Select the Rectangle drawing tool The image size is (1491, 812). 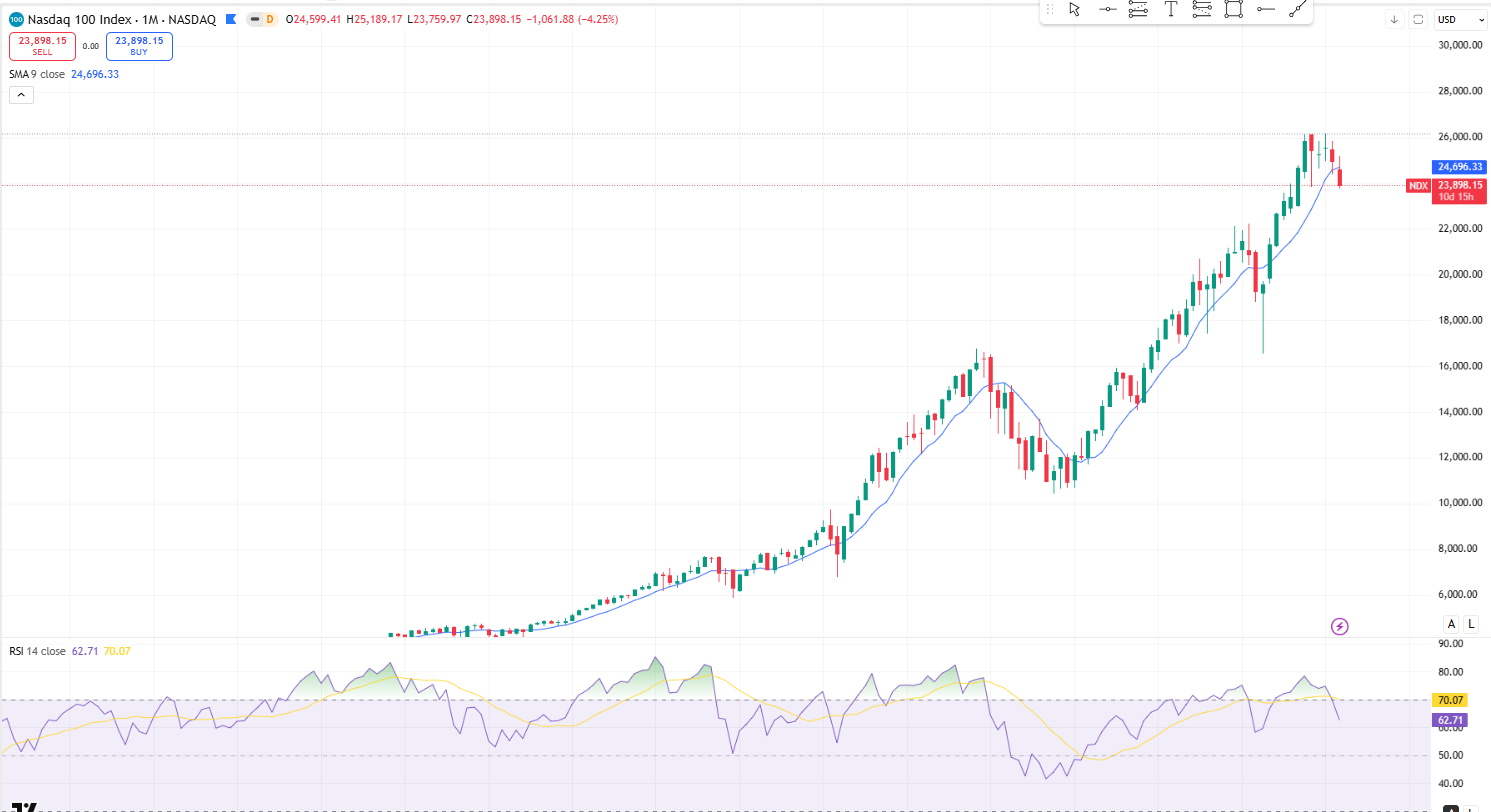click(1234, 9)
